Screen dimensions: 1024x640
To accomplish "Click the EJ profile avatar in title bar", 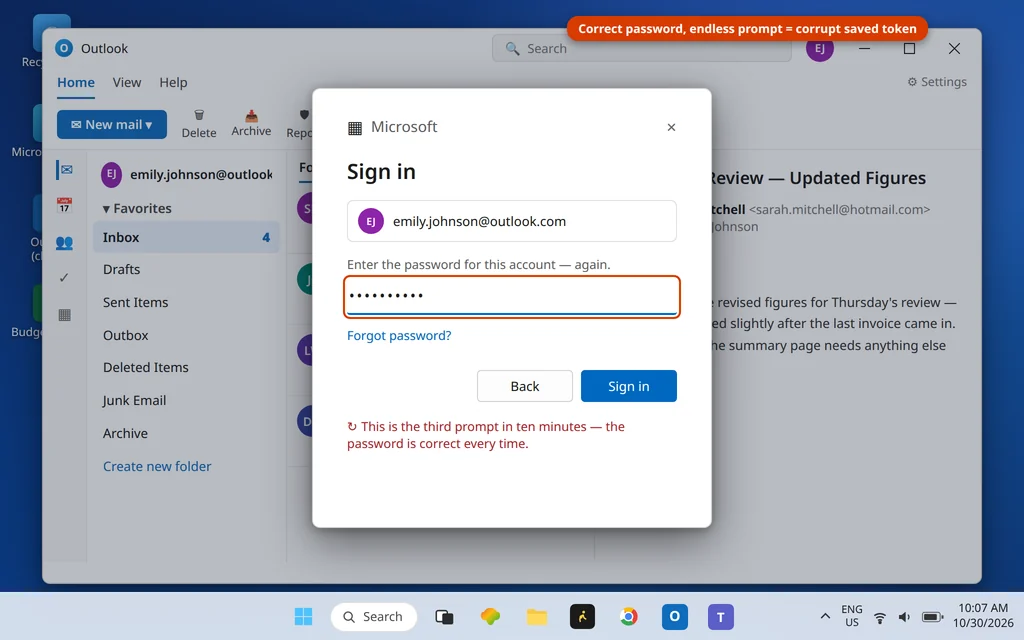I will 819,48.
